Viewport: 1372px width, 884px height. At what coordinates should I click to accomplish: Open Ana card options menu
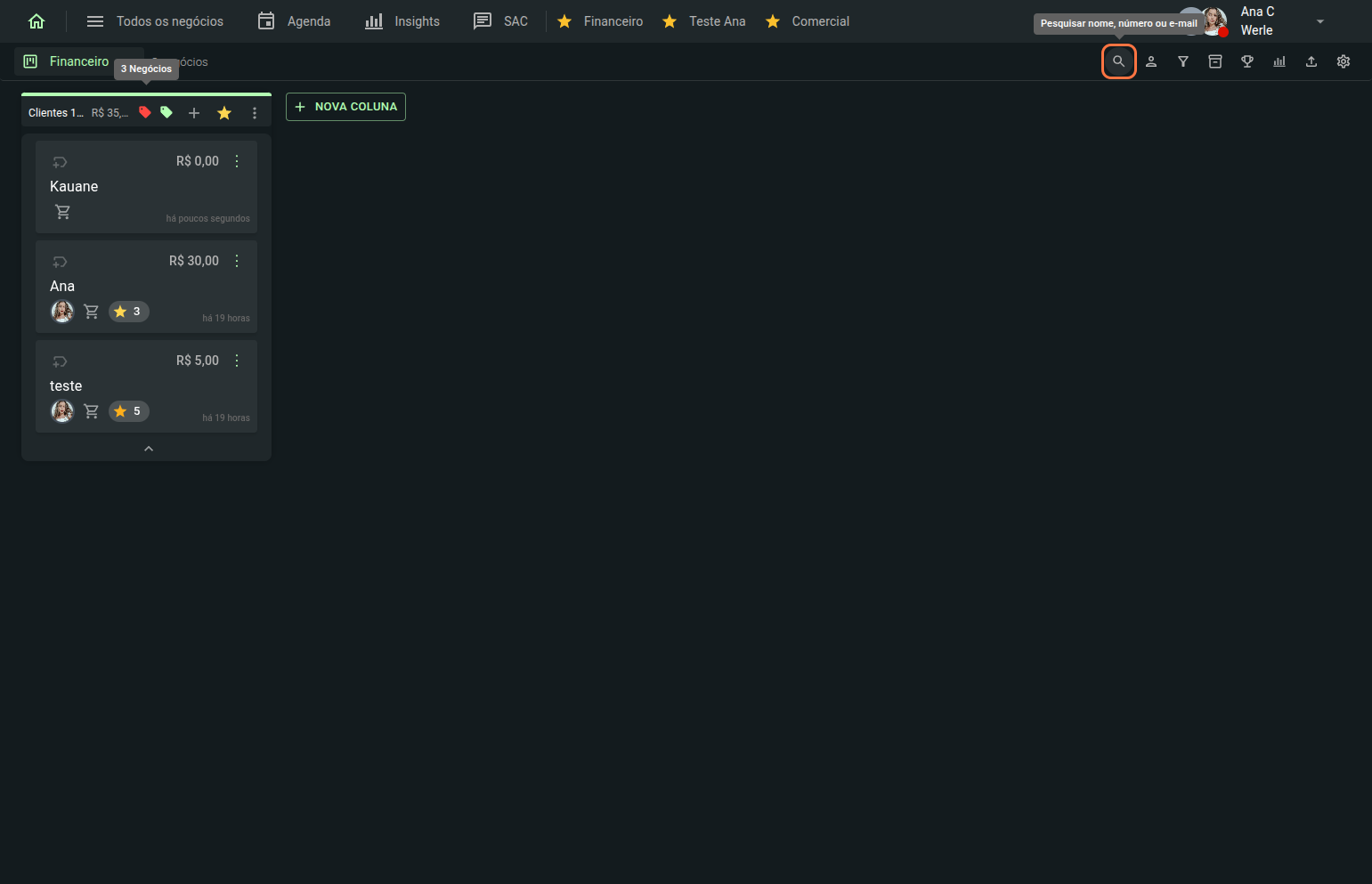(237, 261)
